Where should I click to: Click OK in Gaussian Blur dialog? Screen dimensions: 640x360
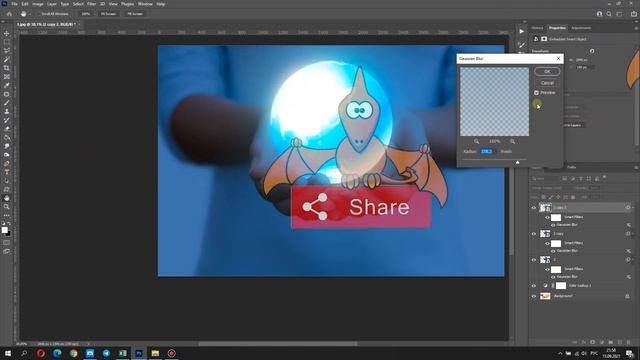547,71
